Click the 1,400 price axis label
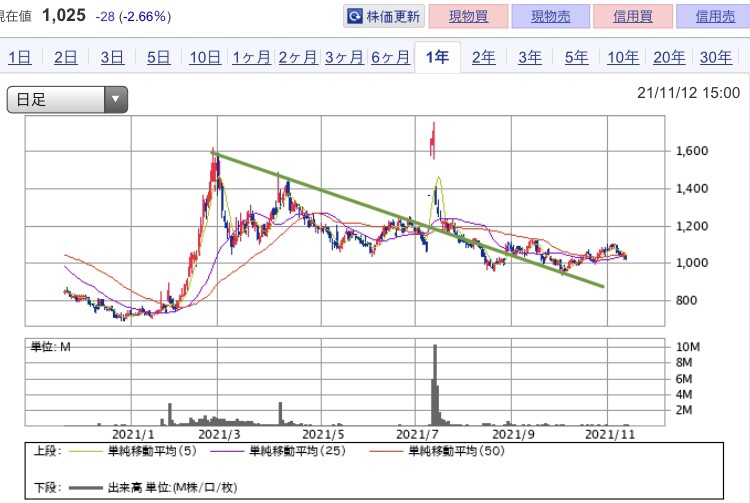Screen dimensions: 750x503 point(692,188)
